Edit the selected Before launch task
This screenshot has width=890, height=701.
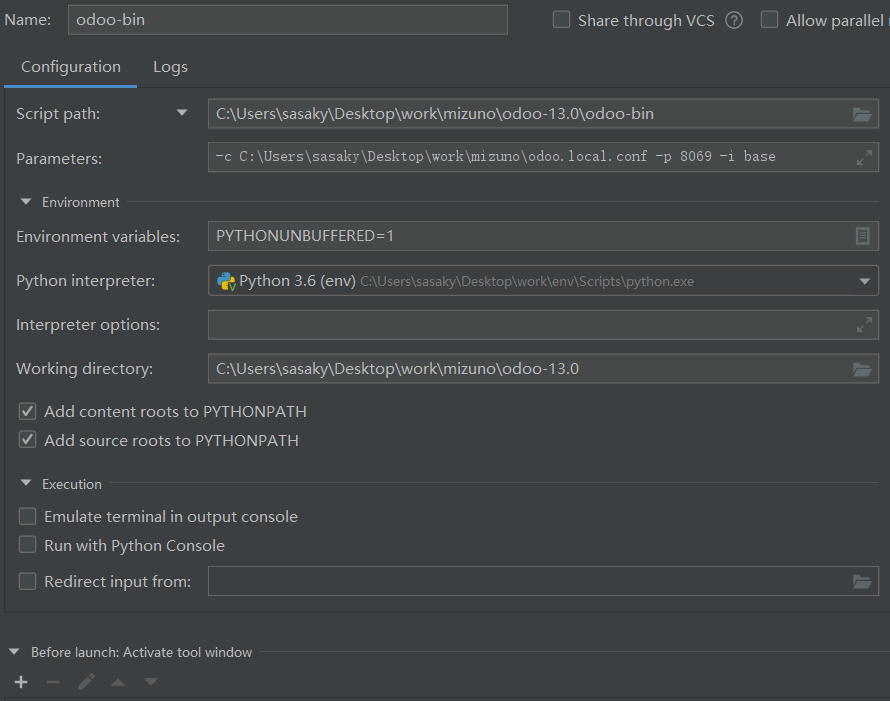[86, 682]
